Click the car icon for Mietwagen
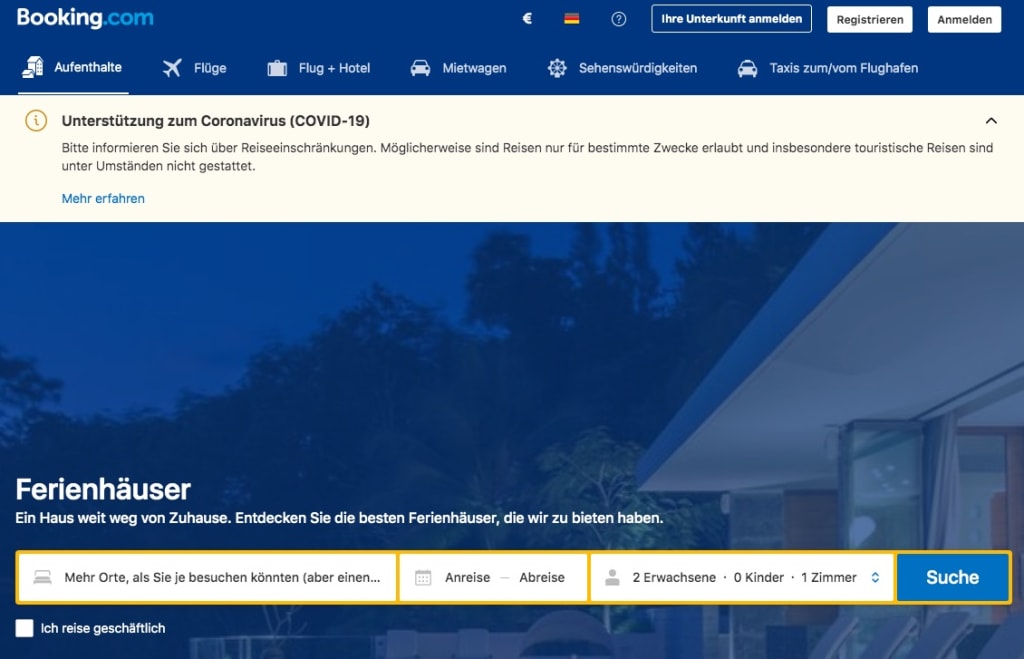Screen dimensions: 1024x659 (420, 68)
